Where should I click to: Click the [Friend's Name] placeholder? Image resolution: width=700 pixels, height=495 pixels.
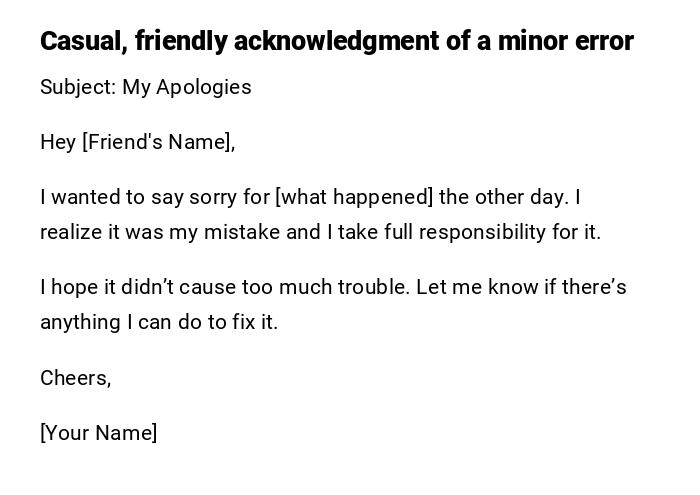[158, 142]
